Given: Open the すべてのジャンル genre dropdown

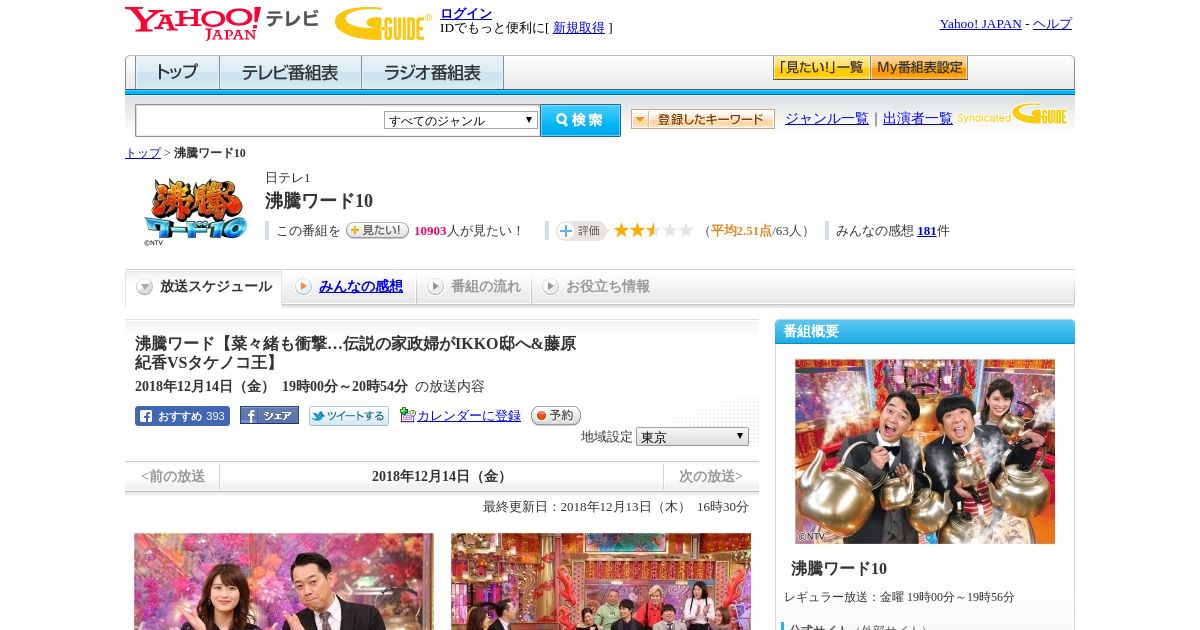Looking at the screenshot, I should tap(461, 120).
